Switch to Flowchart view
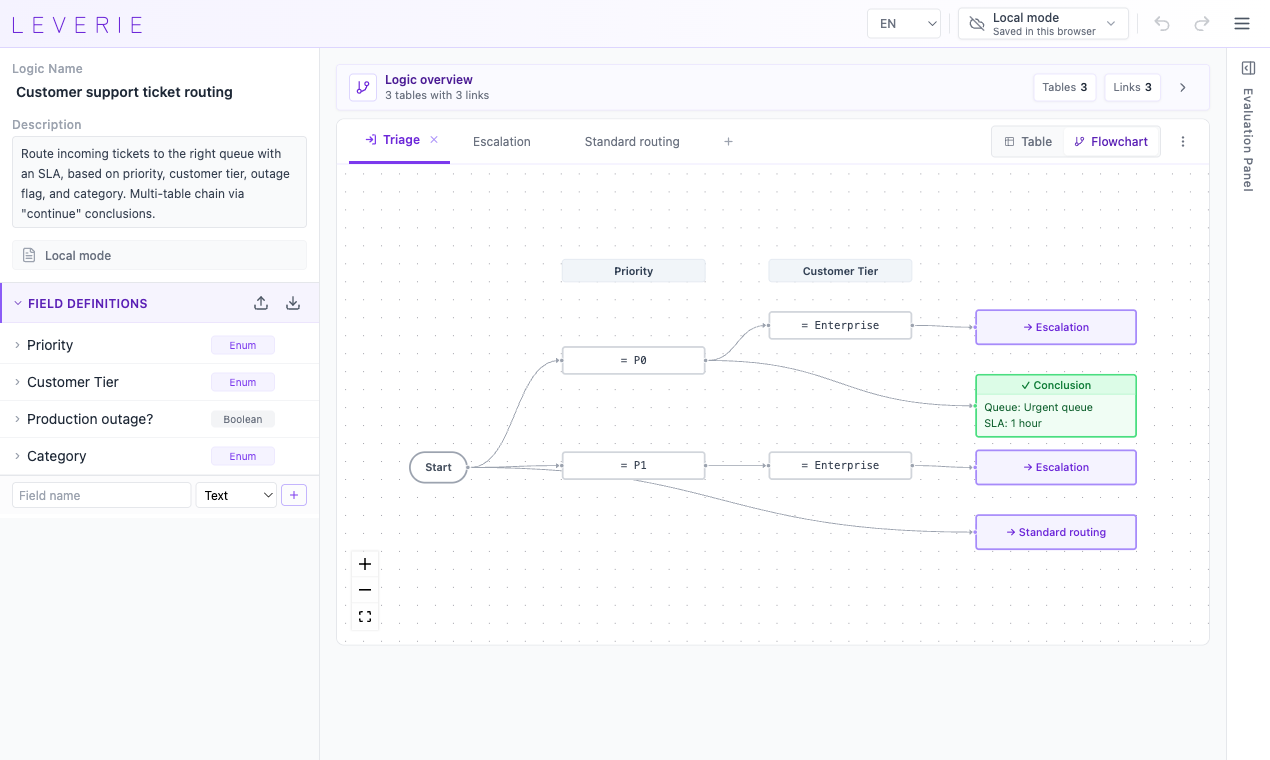 tap(1111, 142)
